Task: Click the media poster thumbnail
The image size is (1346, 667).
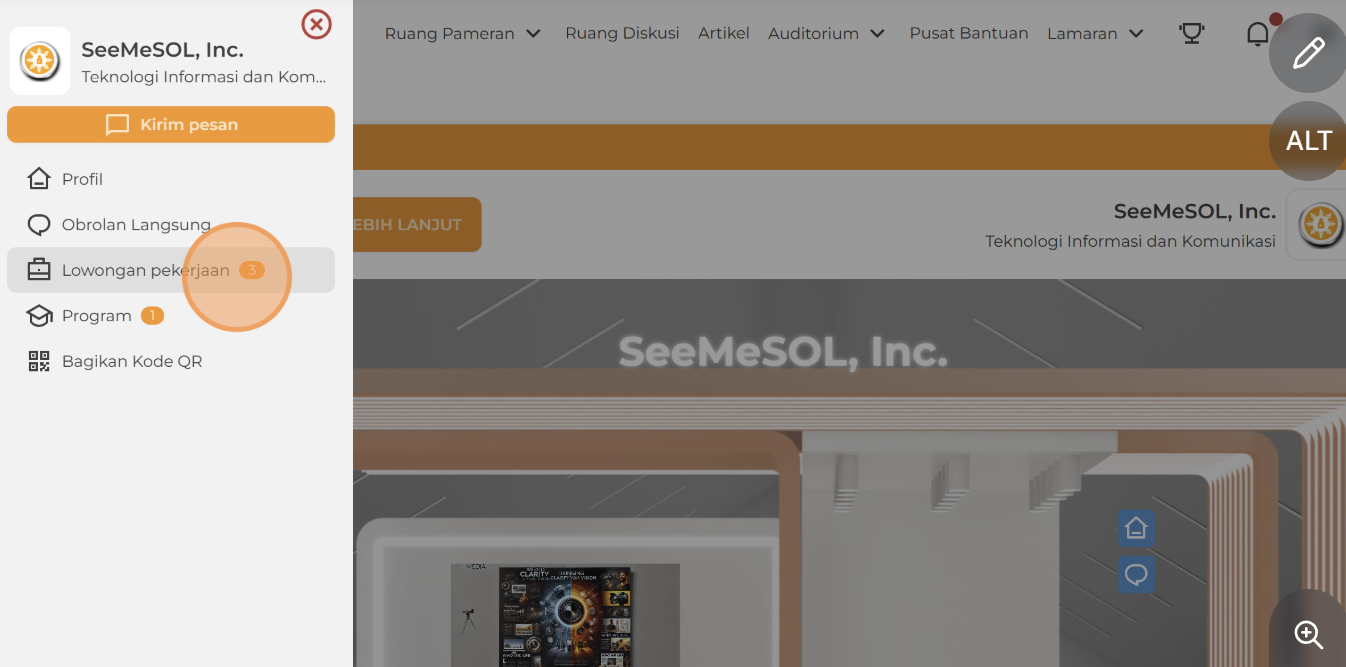Action: click(x=565, y=616)
